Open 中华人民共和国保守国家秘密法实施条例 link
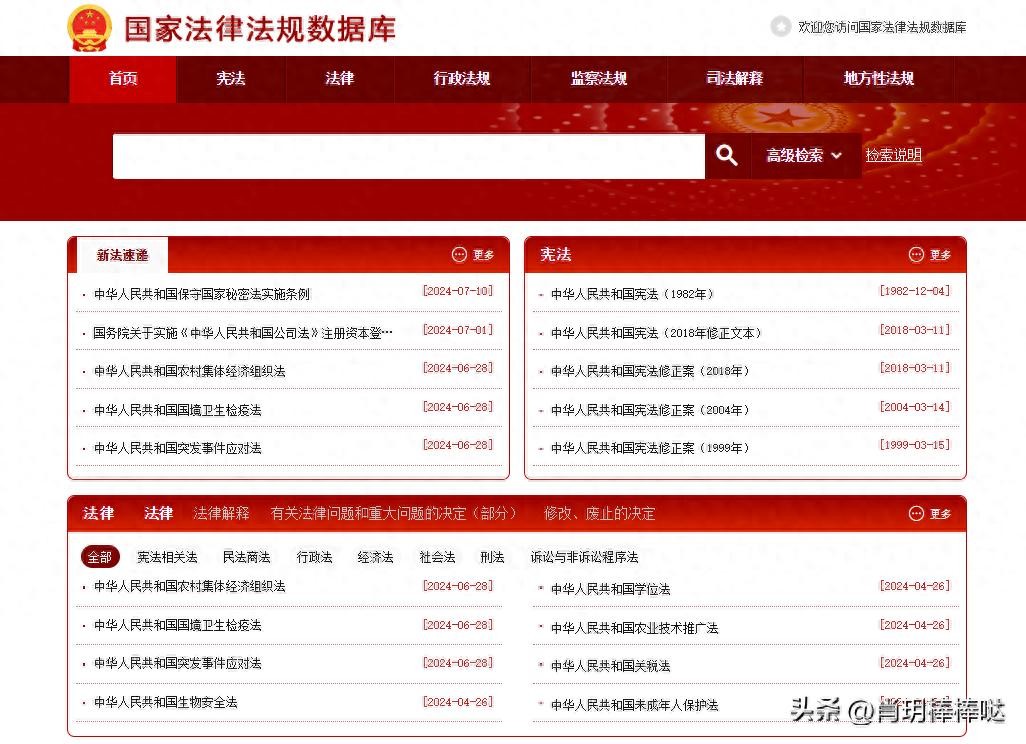 202,294
